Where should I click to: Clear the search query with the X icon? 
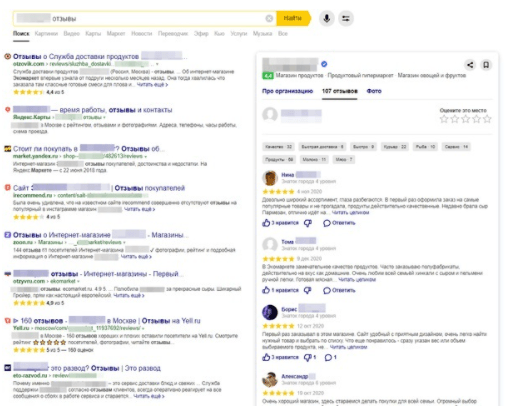tap(269, 18)
